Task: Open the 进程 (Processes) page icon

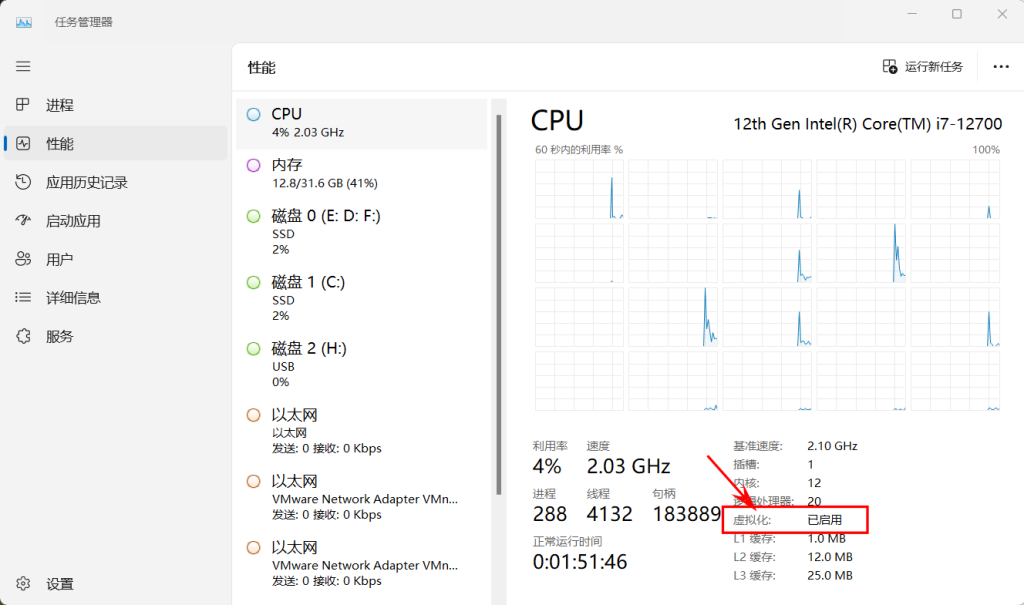Action: pyautogui.click(x=23, y=105)
